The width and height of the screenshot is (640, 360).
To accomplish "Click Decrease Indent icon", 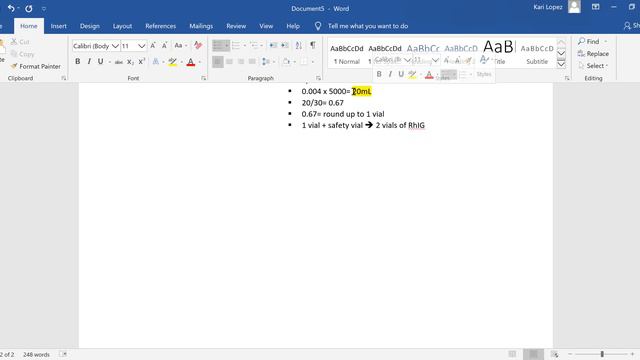I will (273, 46).
